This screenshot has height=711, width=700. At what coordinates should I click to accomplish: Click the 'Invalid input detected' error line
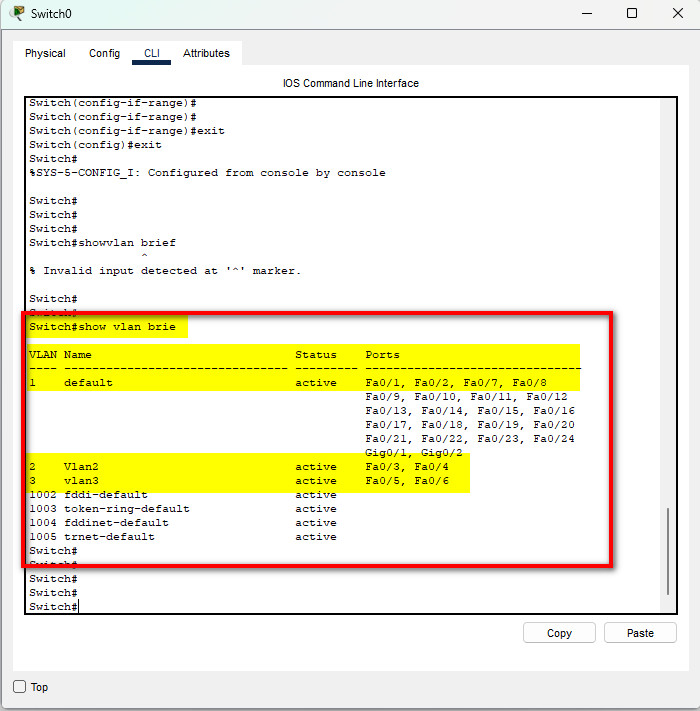click(165, 271)
